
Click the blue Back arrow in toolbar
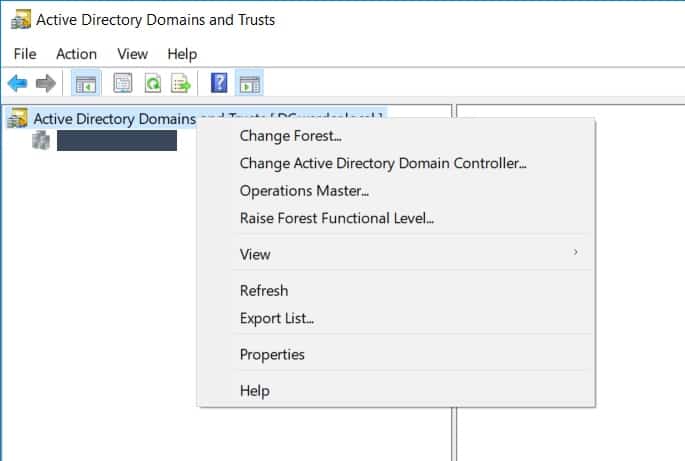click(17, 83)
